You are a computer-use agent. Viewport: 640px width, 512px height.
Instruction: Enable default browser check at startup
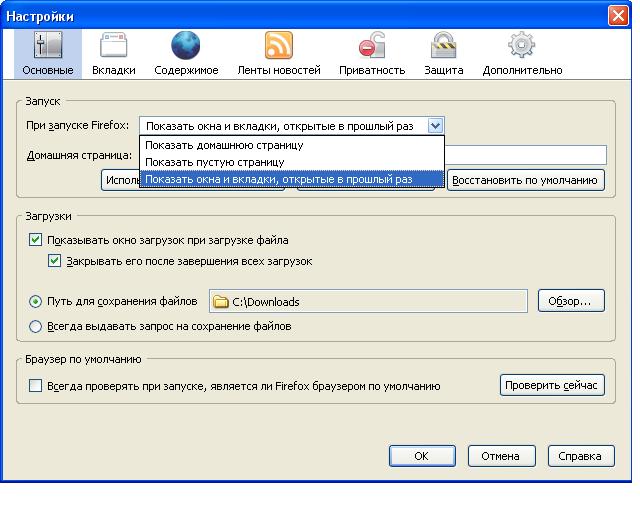tap(36, 386)
